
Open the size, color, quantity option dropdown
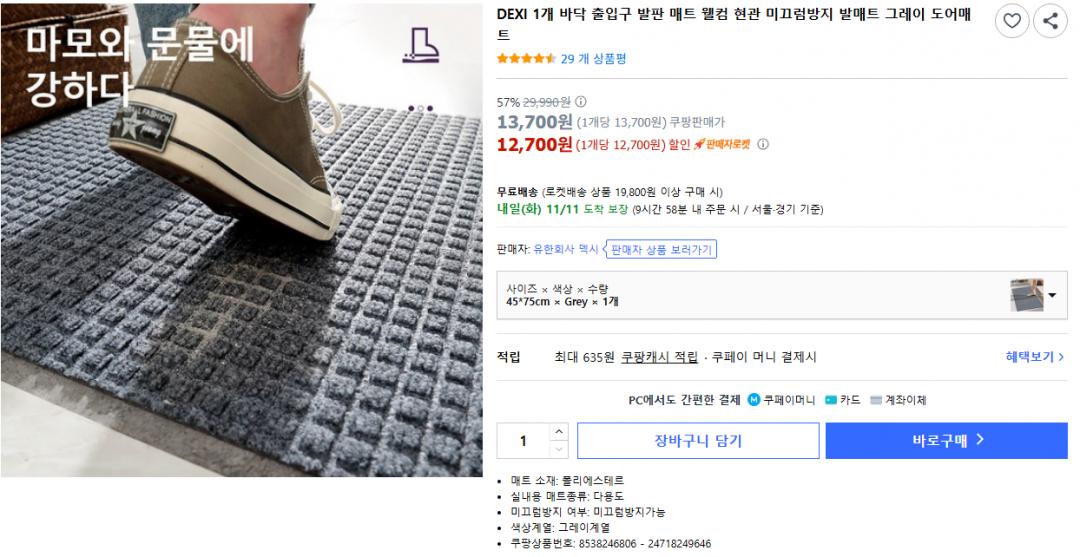click(1051, 295)
